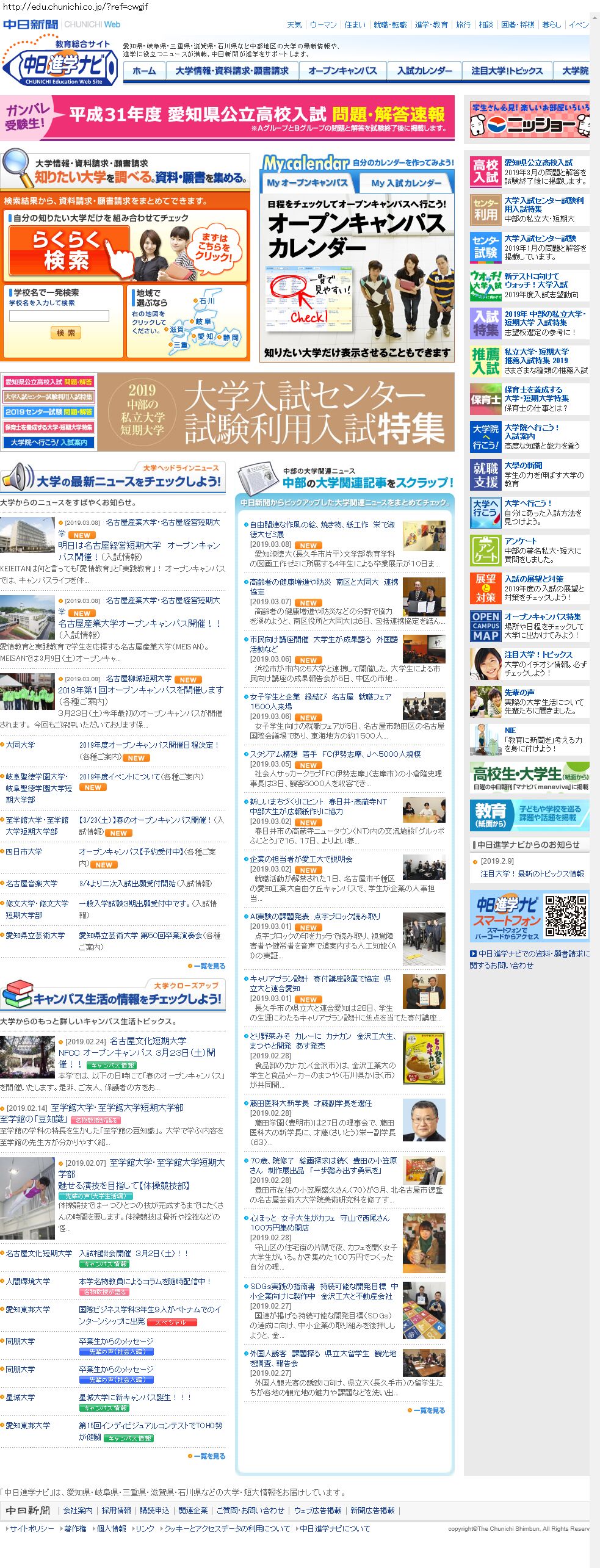Screen dimensions: 600x1568
Task: Click 愛知県公立高校入試 問題・解答 small banner
Action: pyautogui.click(x=49, y=382)
